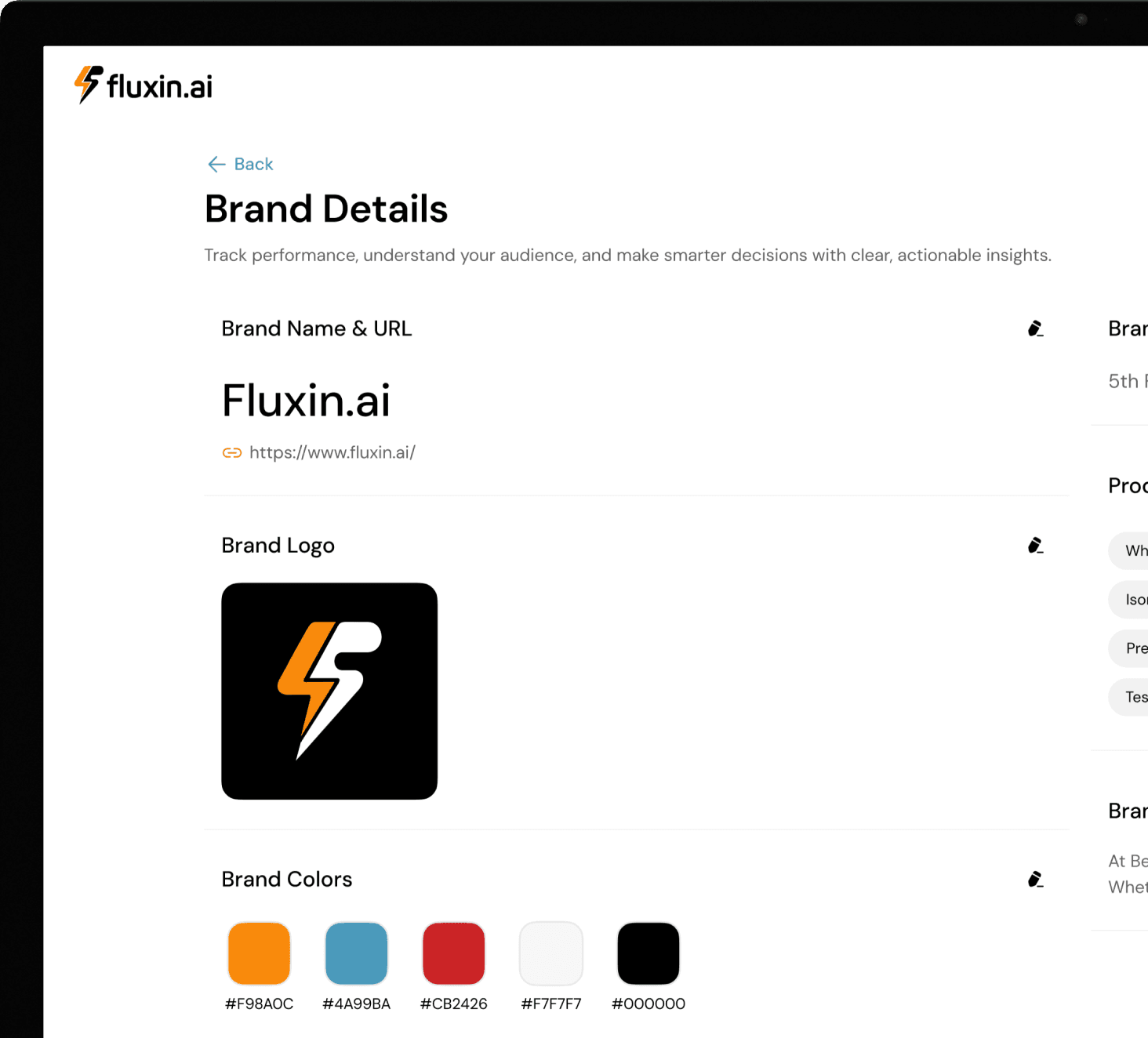Click the tag chip starting with 'Pre'
Viewport: 1148px width, 1038px height.
[x=1129, y=648]
